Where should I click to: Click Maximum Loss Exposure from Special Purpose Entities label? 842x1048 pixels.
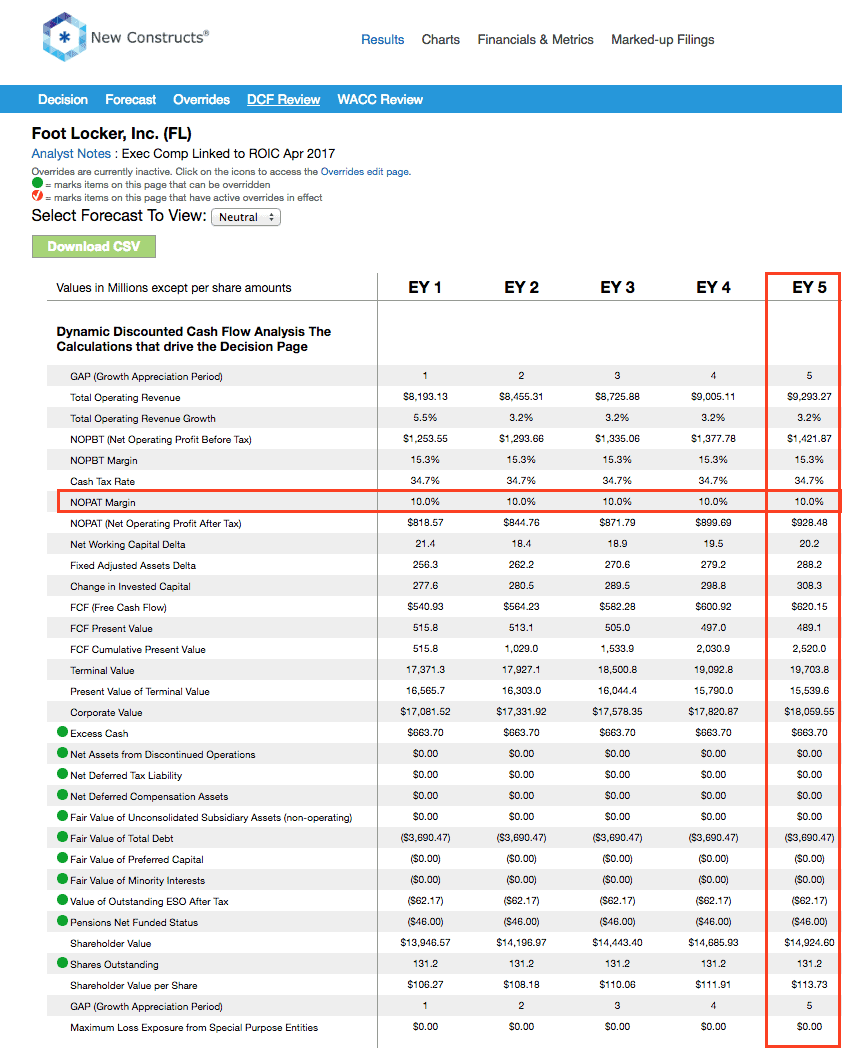pyautogui.click(x=194, y=1027)
